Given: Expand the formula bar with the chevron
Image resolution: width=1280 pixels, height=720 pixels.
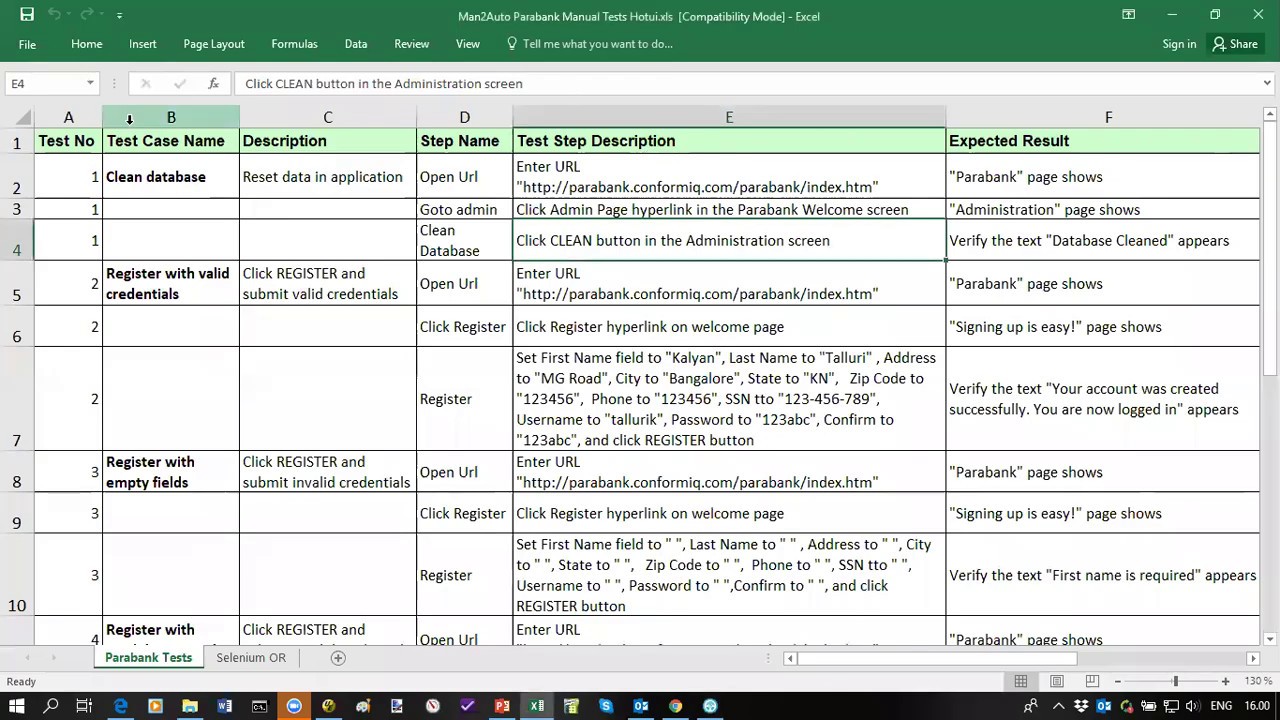Looking at the screenshot, I should tap(1267, 84).
